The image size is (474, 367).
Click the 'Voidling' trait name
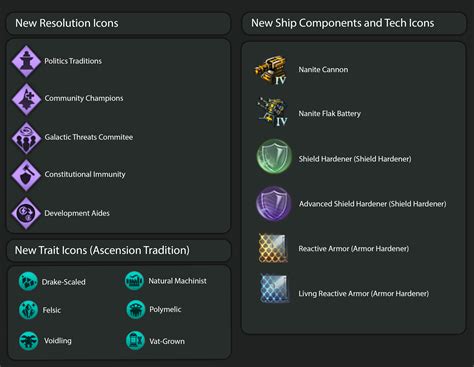click(x=58, y=341)
